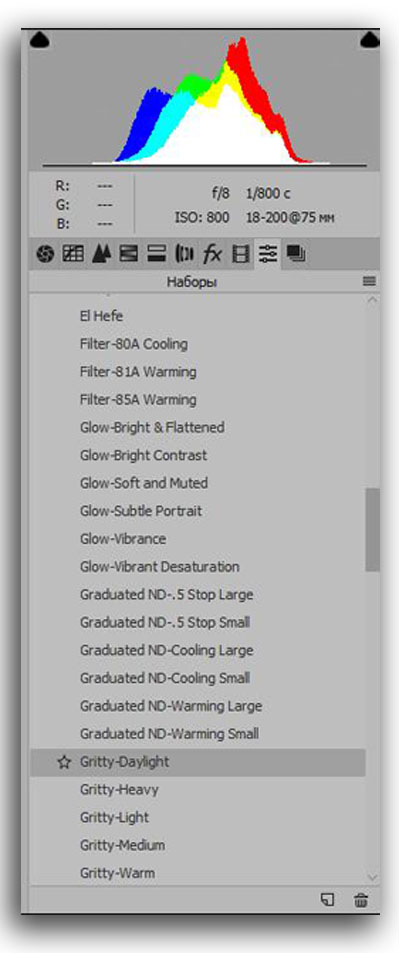The width and height of the screenshot is (399, 953).
Task: Click the presets list scroll-down arrow
Action: tap(373, 877)
